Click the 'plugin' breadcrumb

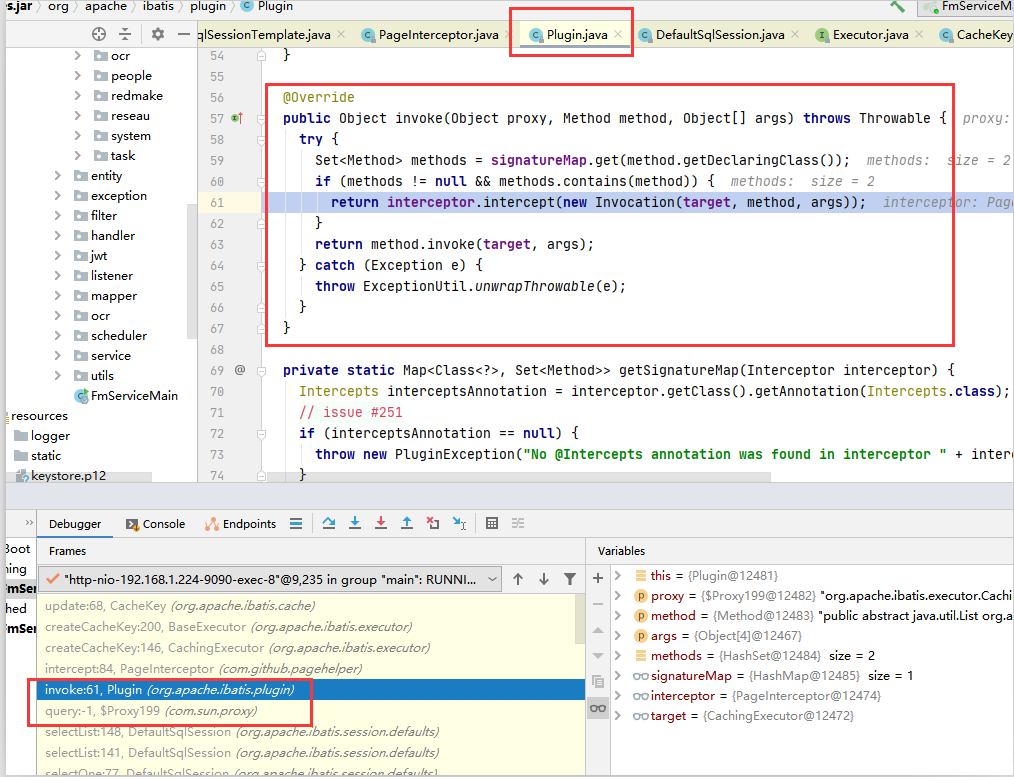pos(208,6)
